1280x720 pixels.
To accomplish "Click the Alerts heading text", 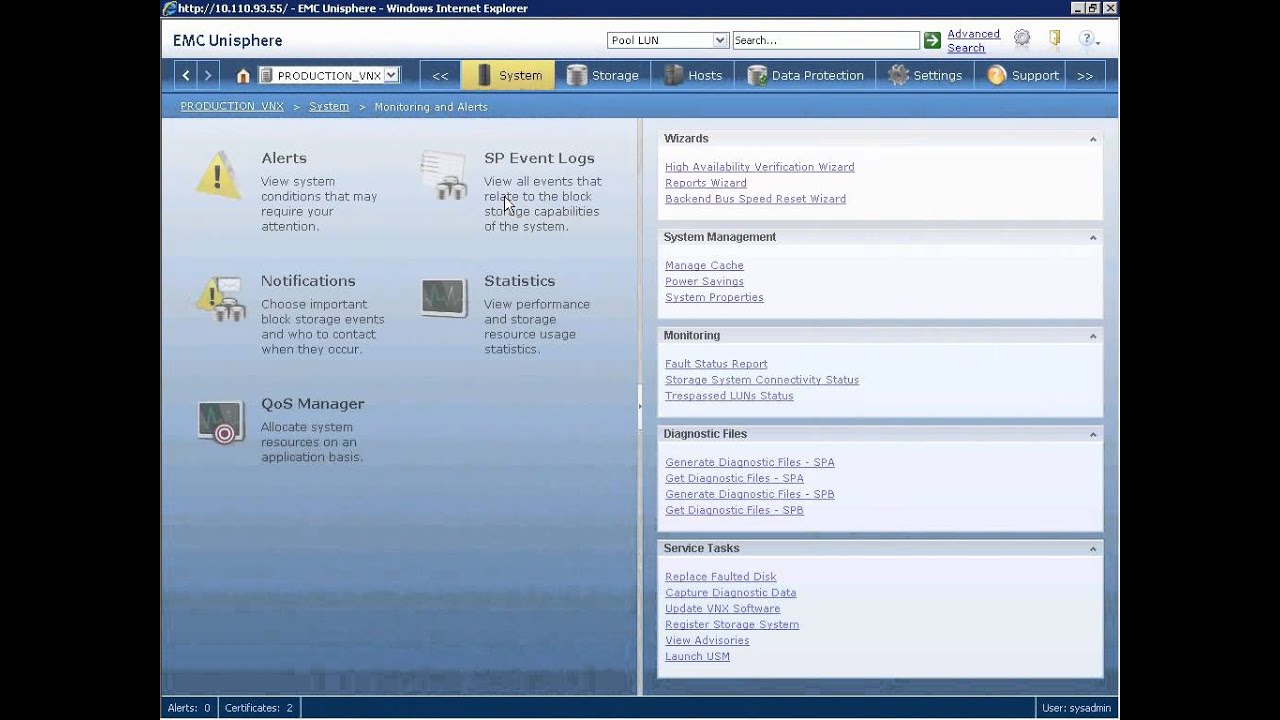I will click(284, 158).
